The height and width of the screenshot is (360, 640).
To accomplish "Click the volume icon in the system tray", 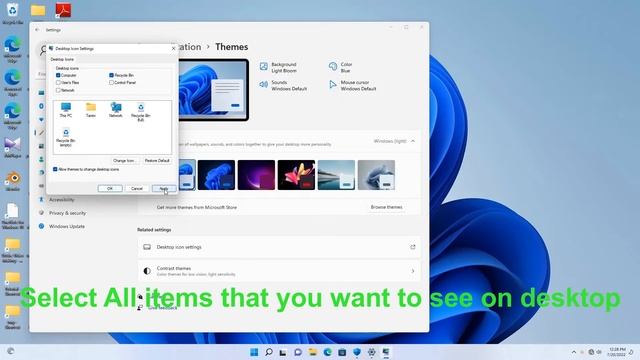I will tap(599, 352).
